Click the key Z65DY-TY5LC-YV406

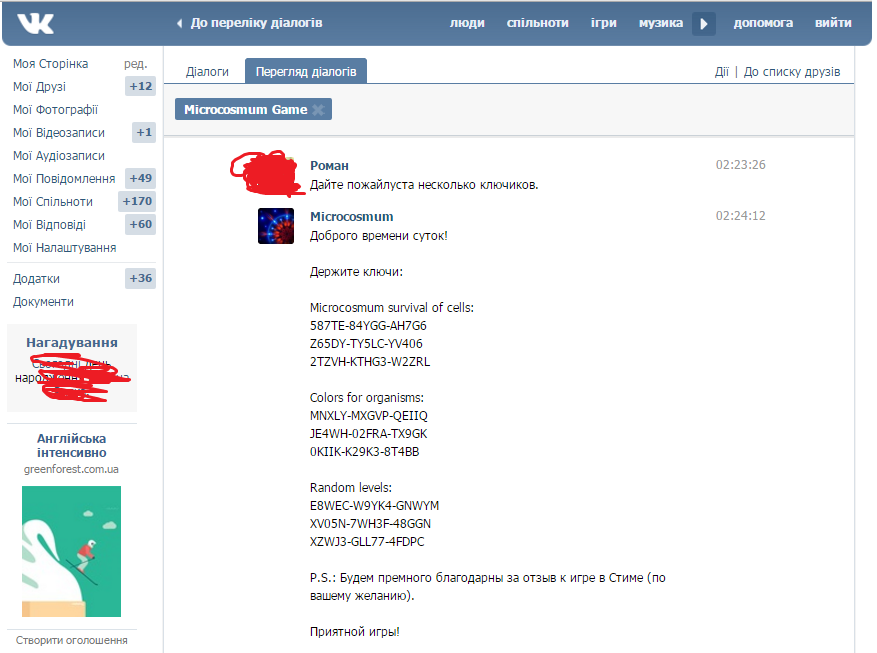point(366,343)
